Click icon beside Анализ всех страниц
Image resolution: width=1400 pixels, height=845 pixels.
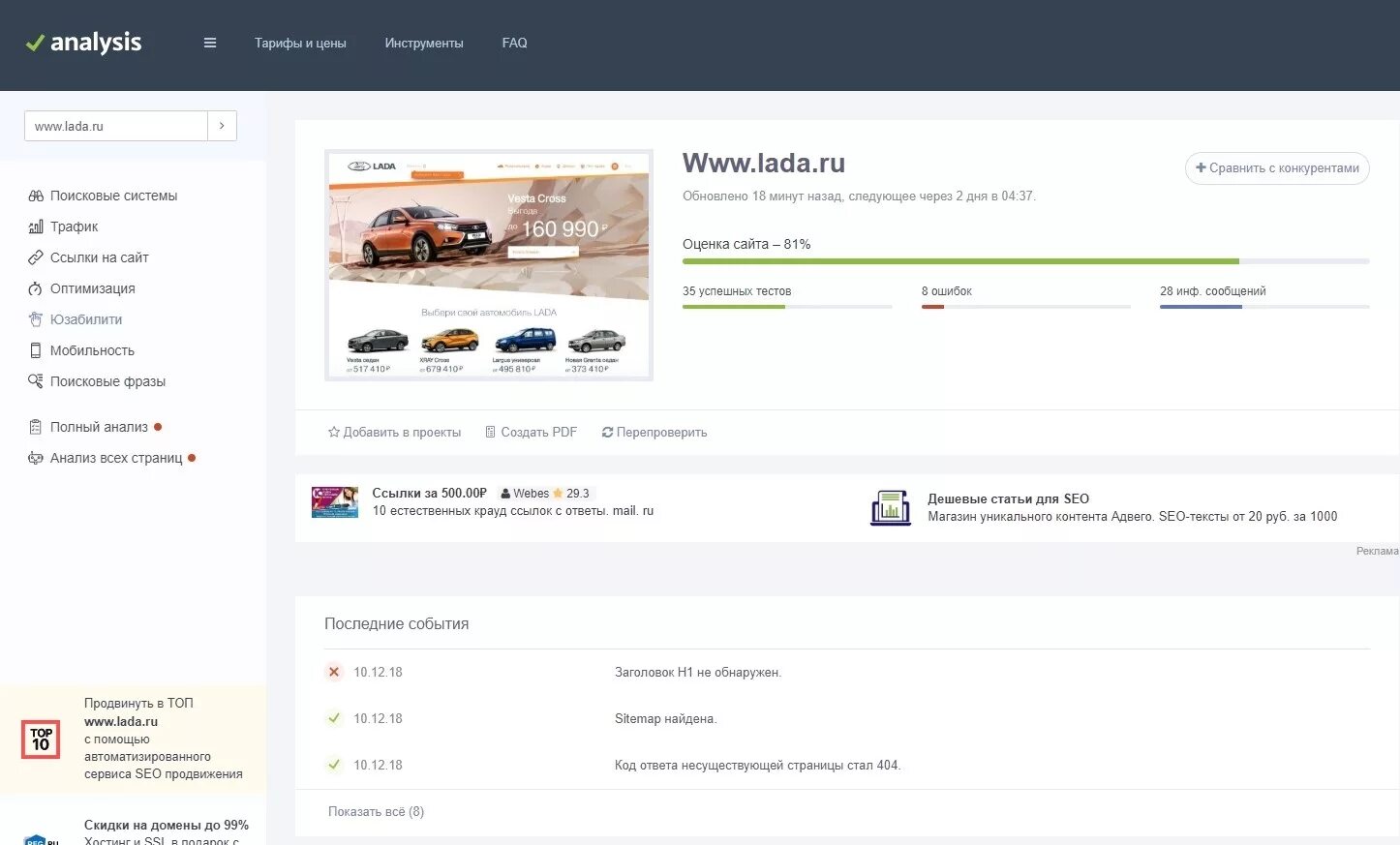[x=36, y=458]
